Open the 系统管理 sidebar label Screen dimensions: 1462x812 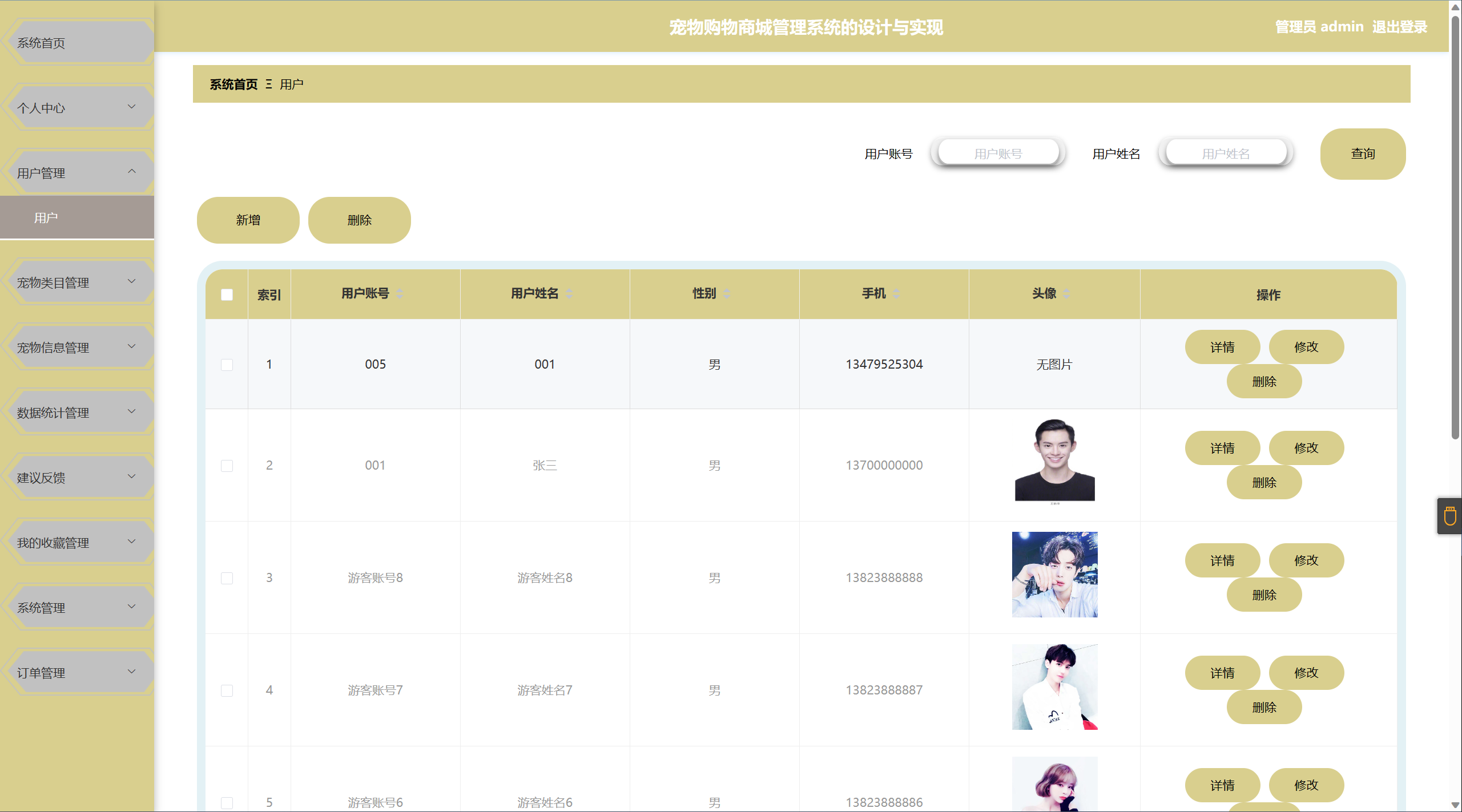pyautogui.click(x=41, y=608)
